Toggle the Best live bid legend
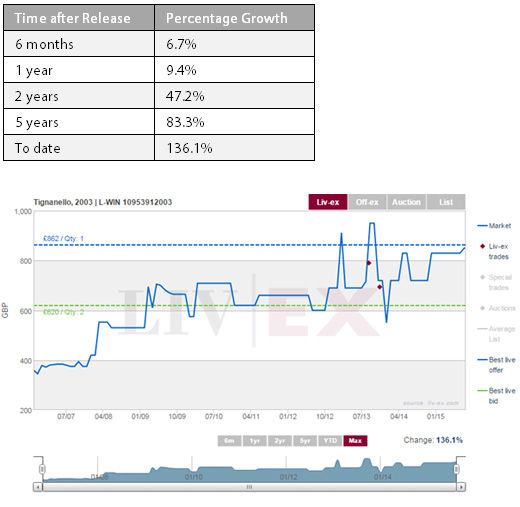Screen dimensions: 520x507 (496, 396)
